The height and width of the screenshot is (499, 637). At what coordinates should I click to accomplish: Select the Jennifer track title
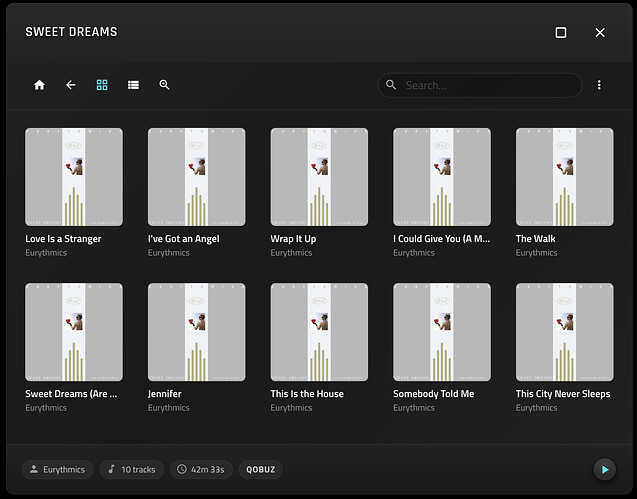(165, 394)
